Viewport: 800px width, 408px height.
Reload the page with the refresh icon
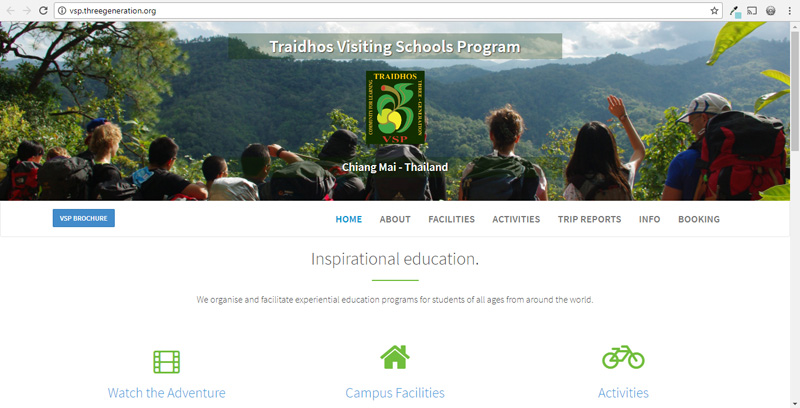[43, 11]
